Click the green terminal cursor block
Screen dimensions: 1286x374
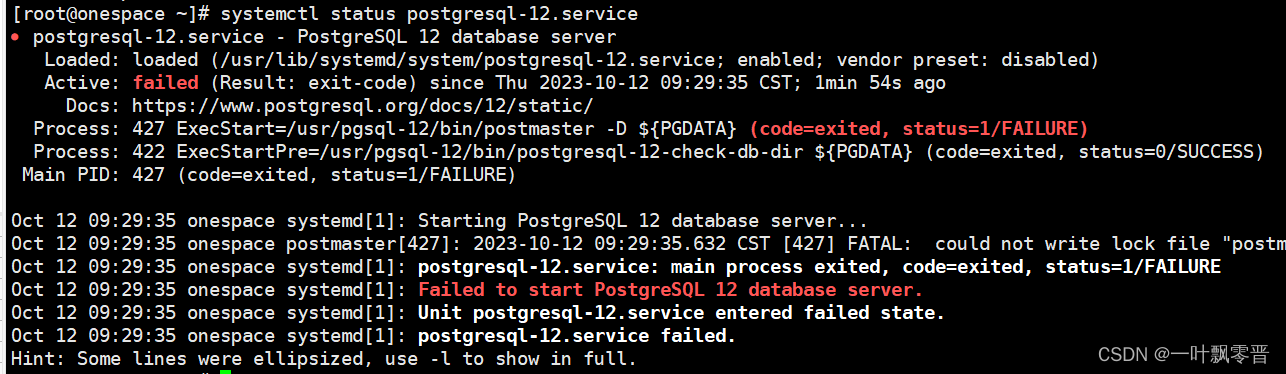tap(226, 371)
